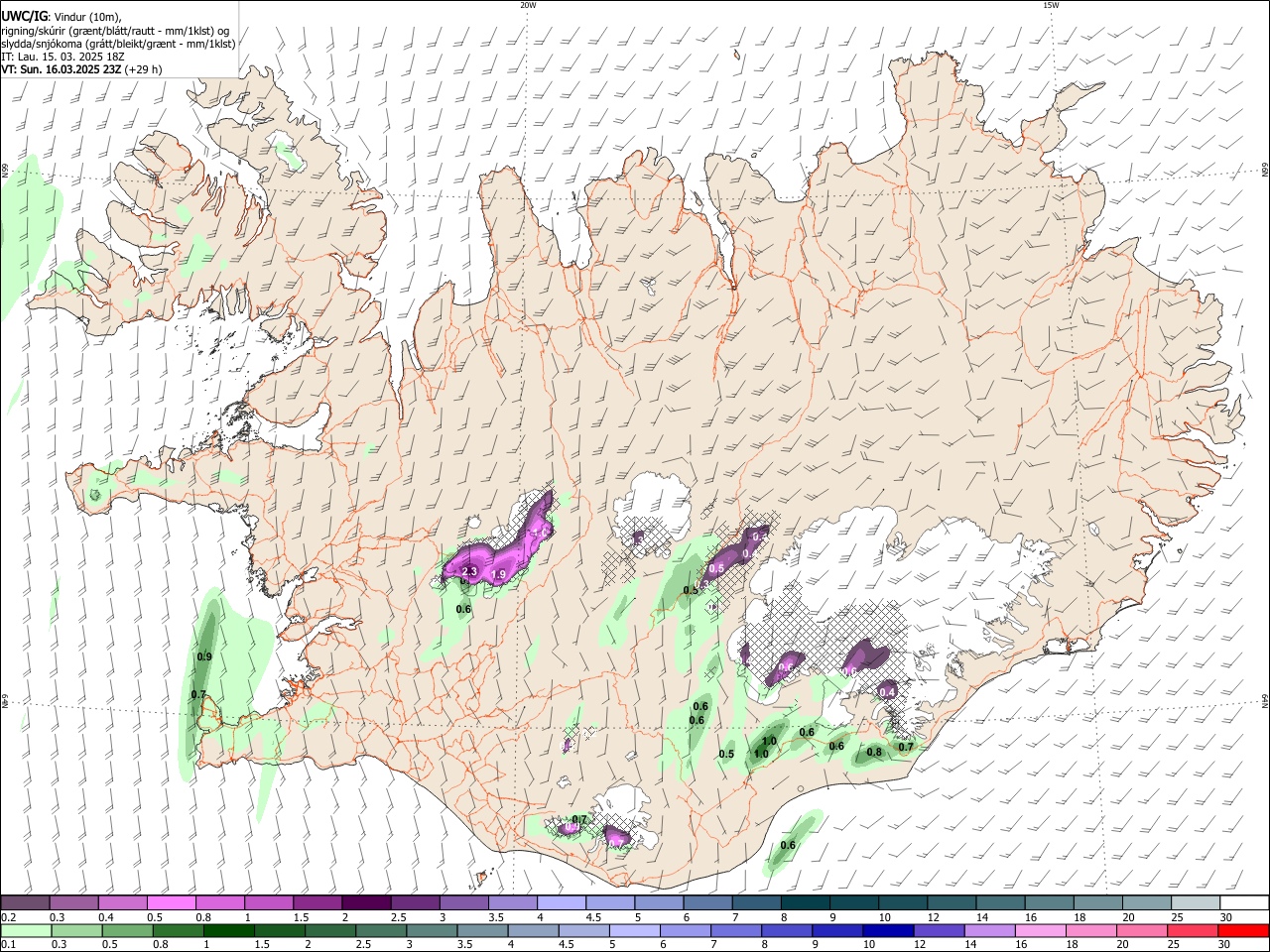Click the '30' label in the top legend row
This screenshot has height=952, width=1270.
click(x=1225, y=917)
